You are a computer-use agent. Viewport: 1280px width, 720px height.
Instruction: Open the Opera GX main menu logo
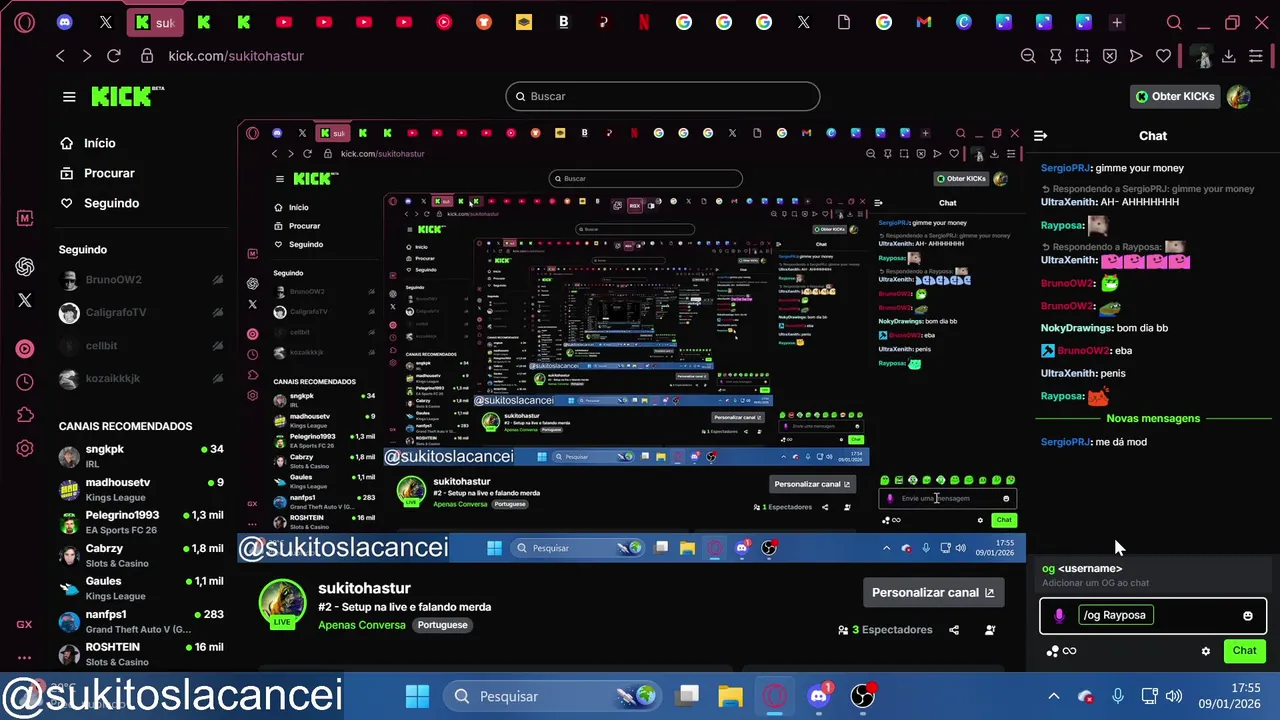pyautogui.click(x=24, y=22)
